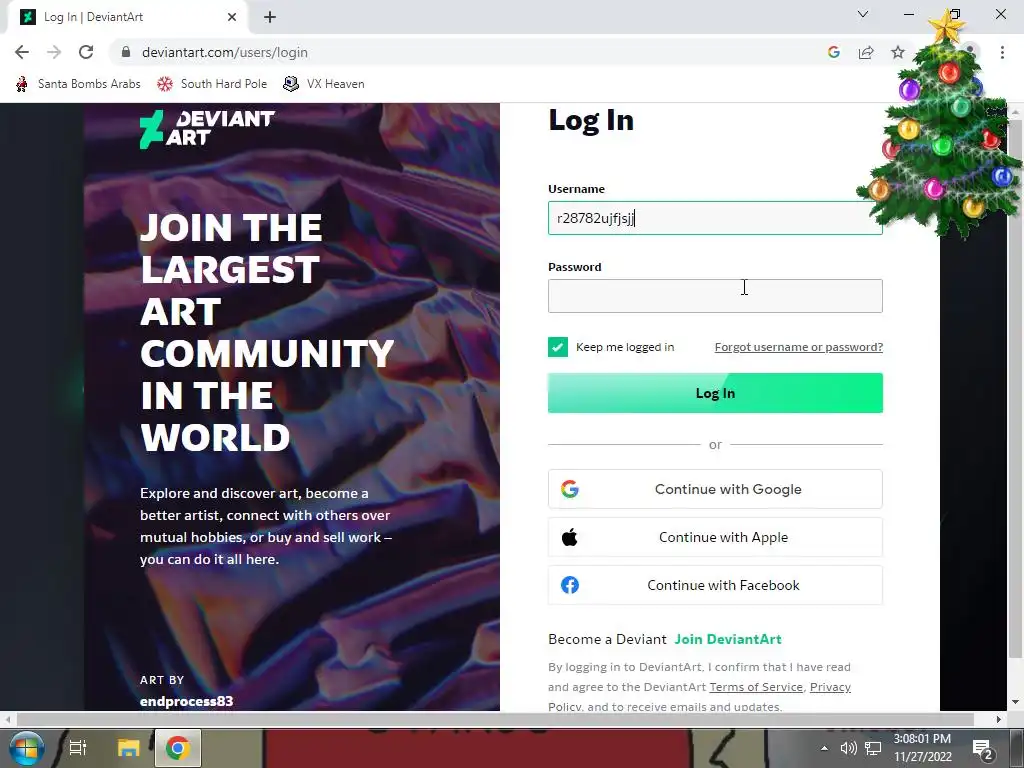Viewport: 1024px width, 768px height.
Task: Click the address bar URL
Action: 225,52
